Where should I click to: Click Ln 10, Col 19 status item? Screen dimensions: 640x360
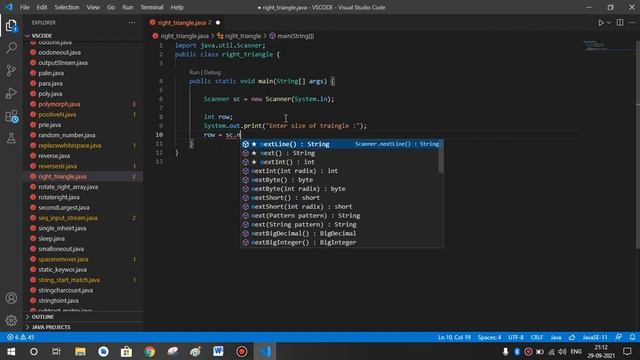click(454, 338)
